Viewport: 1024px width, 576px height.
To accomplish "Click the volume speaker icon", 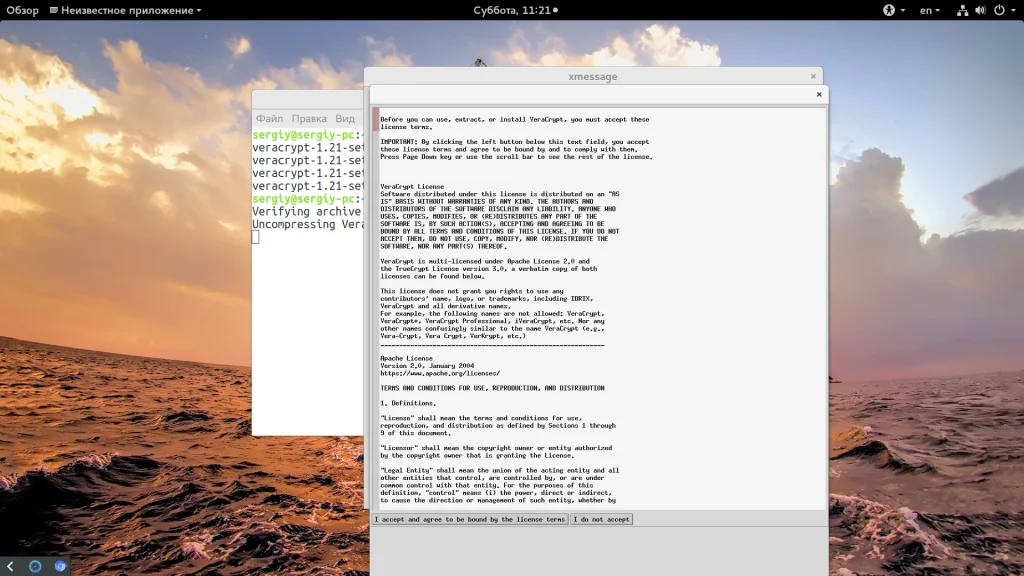I will (979, 10).
